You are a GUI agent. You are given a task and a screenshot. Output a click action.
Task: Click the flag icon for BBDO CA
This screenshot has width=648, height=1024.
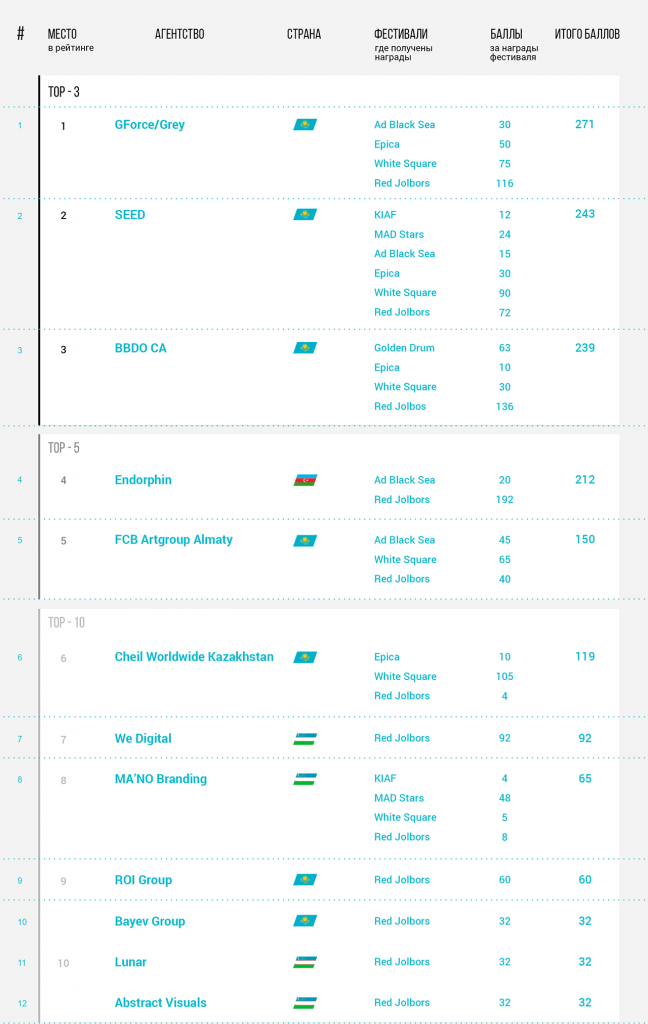305,348
